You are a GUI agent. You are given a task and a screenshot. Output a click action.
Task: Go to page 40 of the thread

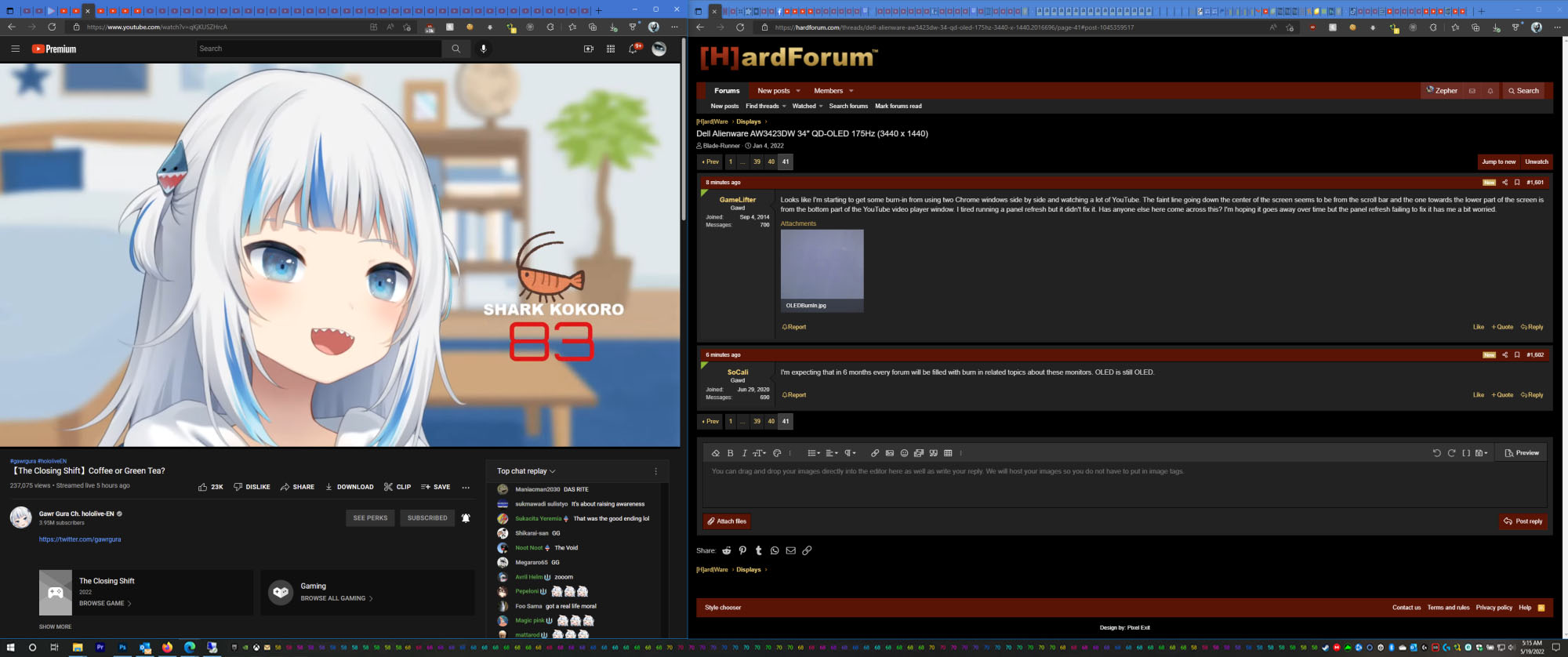[771, 162]
